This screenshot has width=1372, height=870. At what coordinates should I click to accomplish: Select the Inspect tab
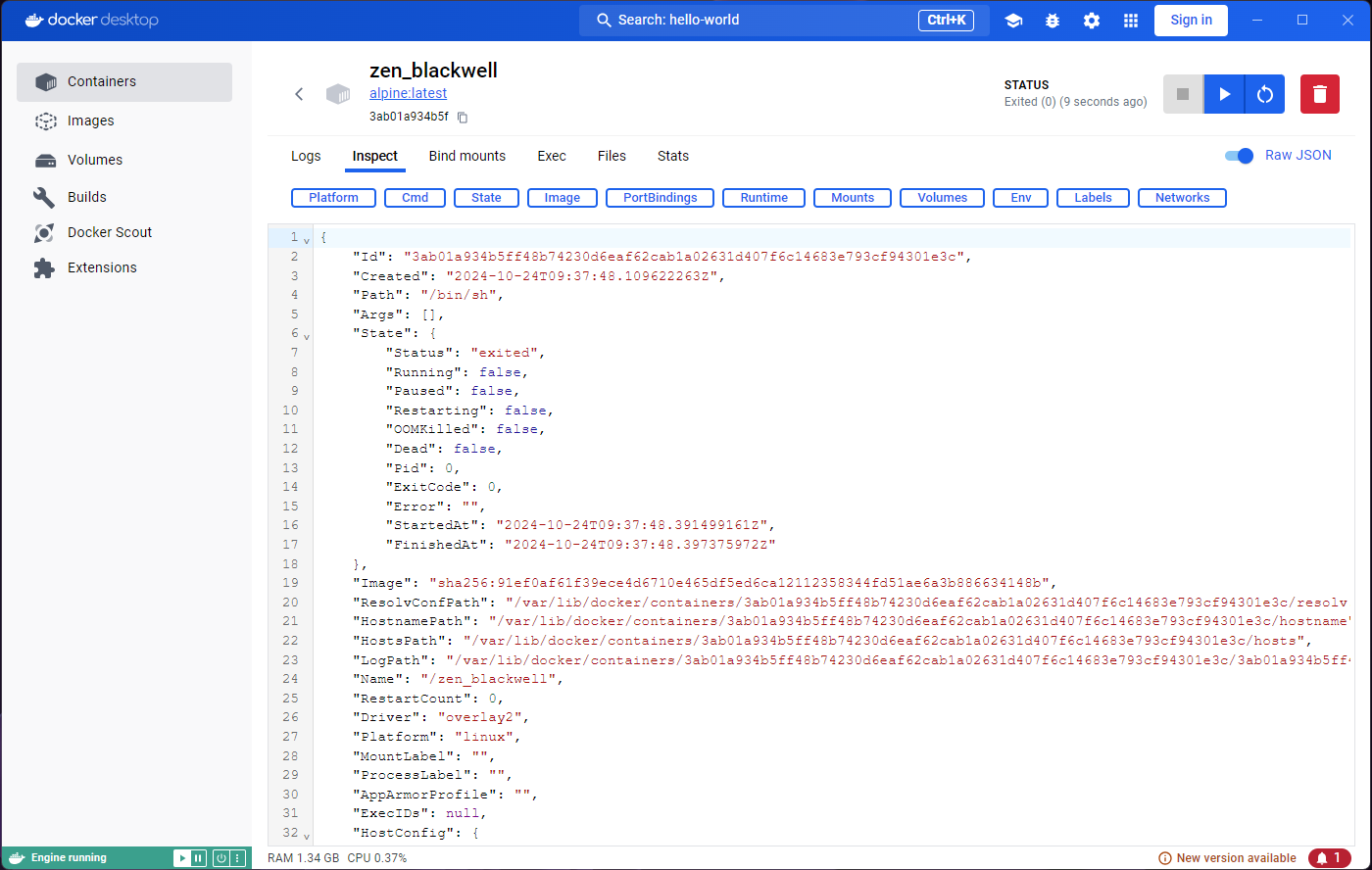coord(375,156)
